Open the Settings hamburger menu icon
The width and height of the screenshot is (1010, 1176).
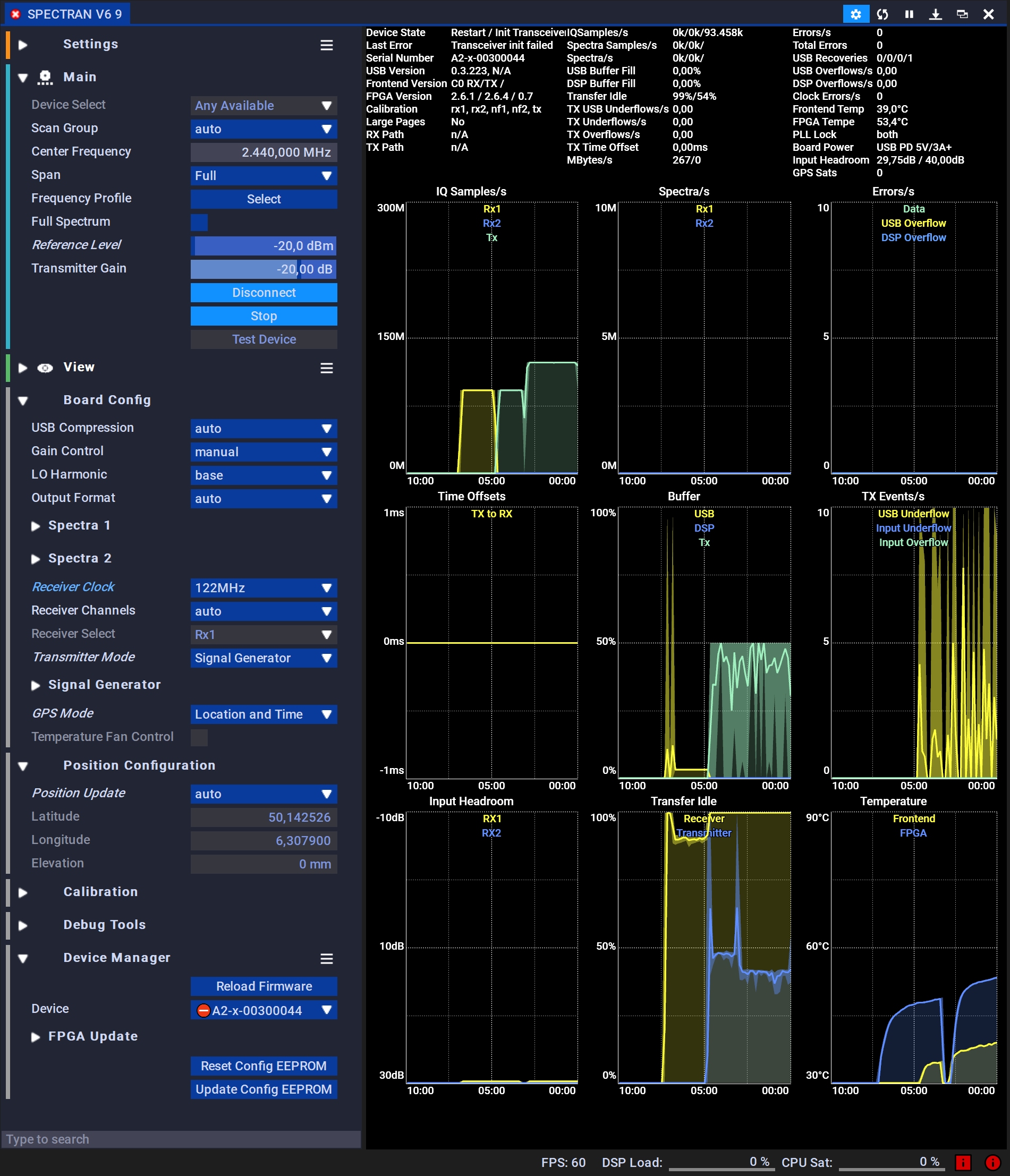click(326, 45)
